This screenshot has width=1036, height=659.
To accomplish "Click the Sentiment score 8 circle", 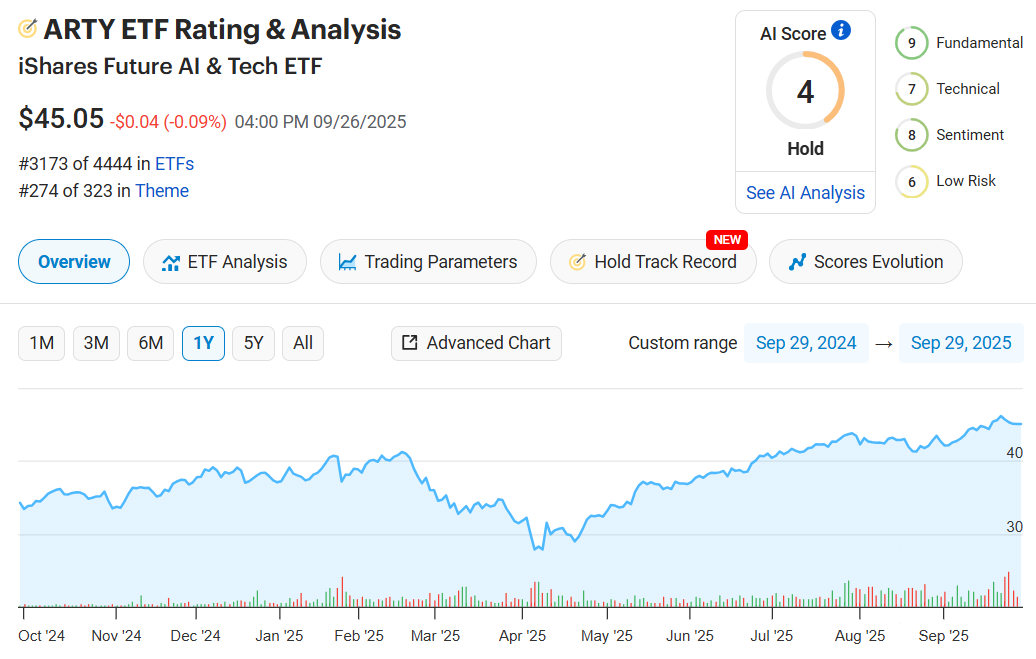I will point(911,135).
